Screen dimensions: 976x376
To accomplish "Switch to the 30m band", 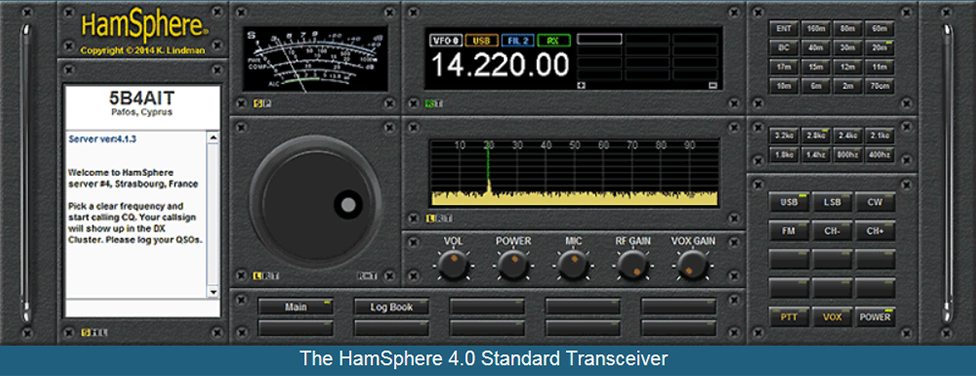I will (847, 48).
